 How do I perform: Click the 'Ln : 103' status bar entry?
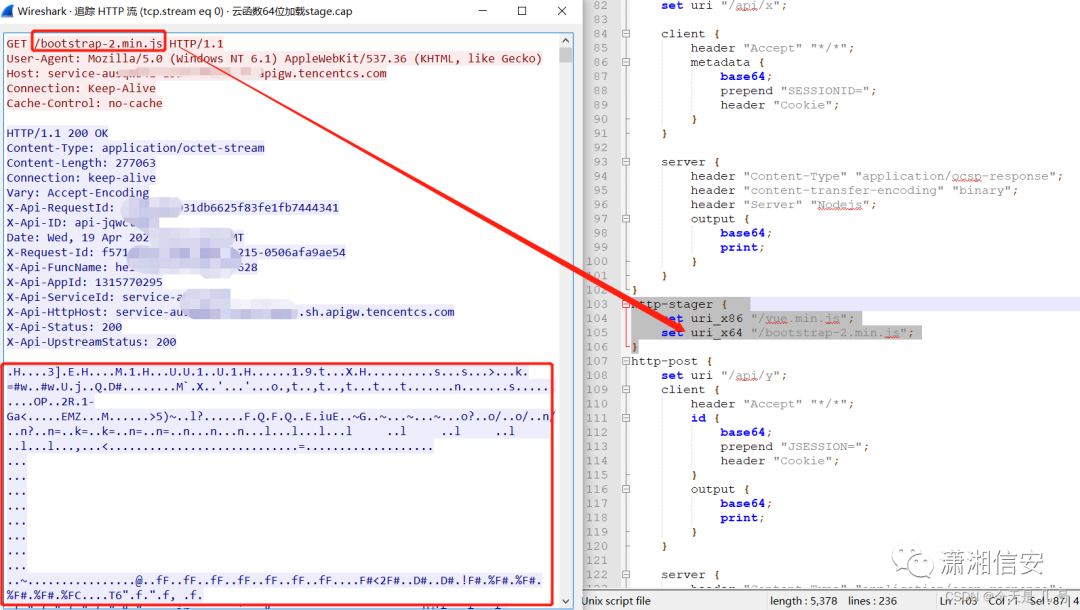(x=959, y=601)
